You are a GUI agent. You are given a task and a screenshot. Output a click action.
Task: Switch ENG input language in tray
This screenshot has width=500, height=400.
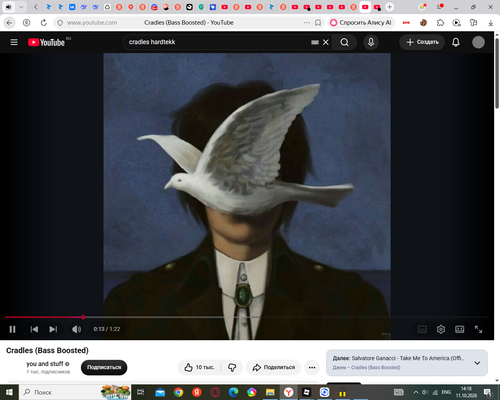tap(446, 392)
